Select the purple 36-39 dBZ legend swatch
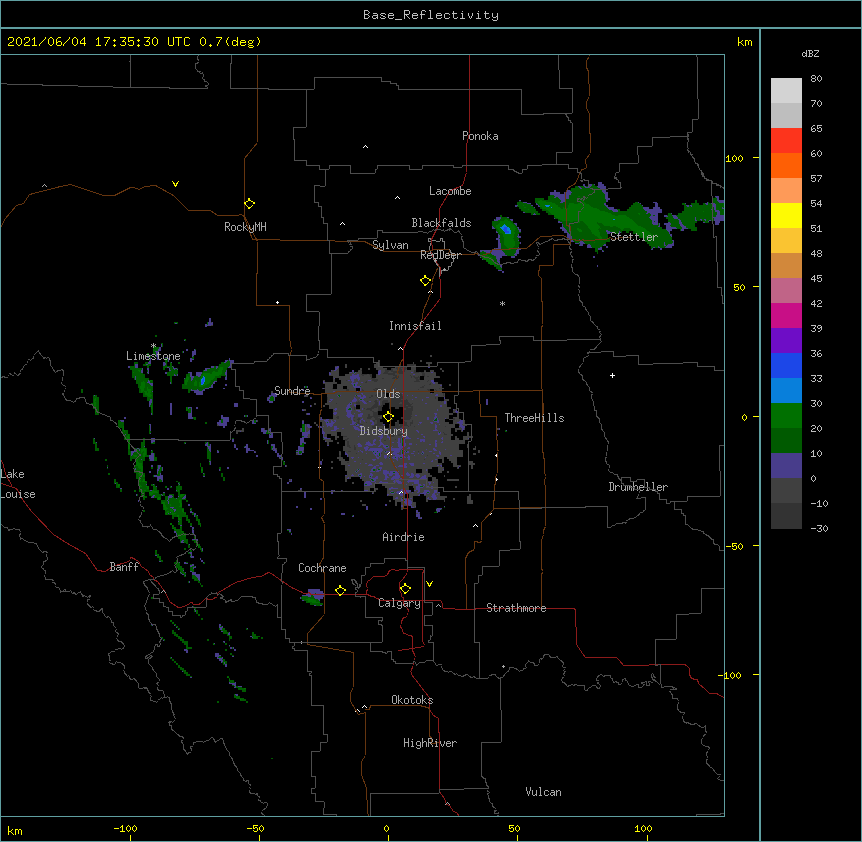Image resolution: width=862 pixels, height=842 pixels. [x=786, y=341]
